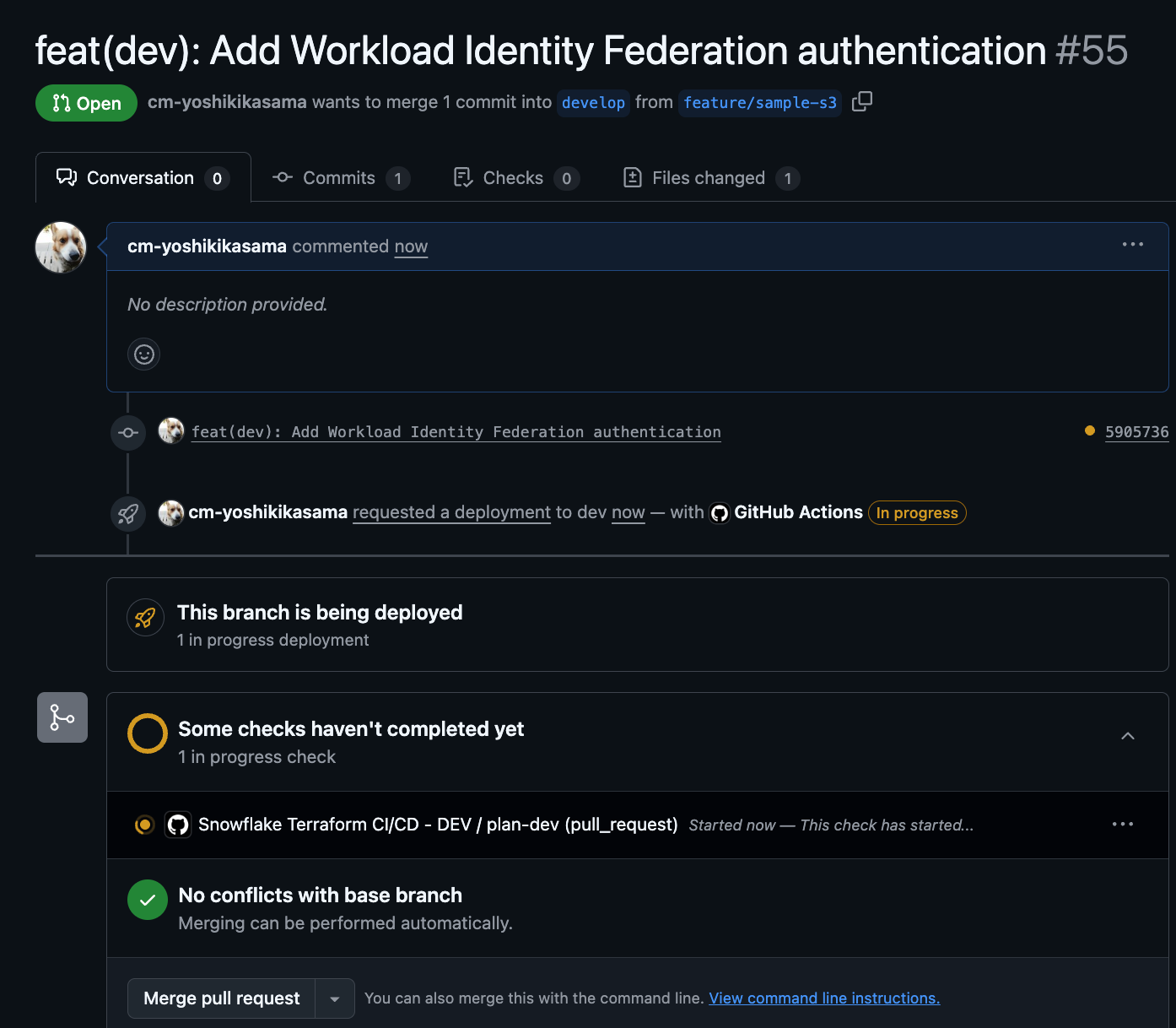Add a reaction with the smiley icon
The width and height of the screenshot is (1176, 1028).
coord(144,354)
